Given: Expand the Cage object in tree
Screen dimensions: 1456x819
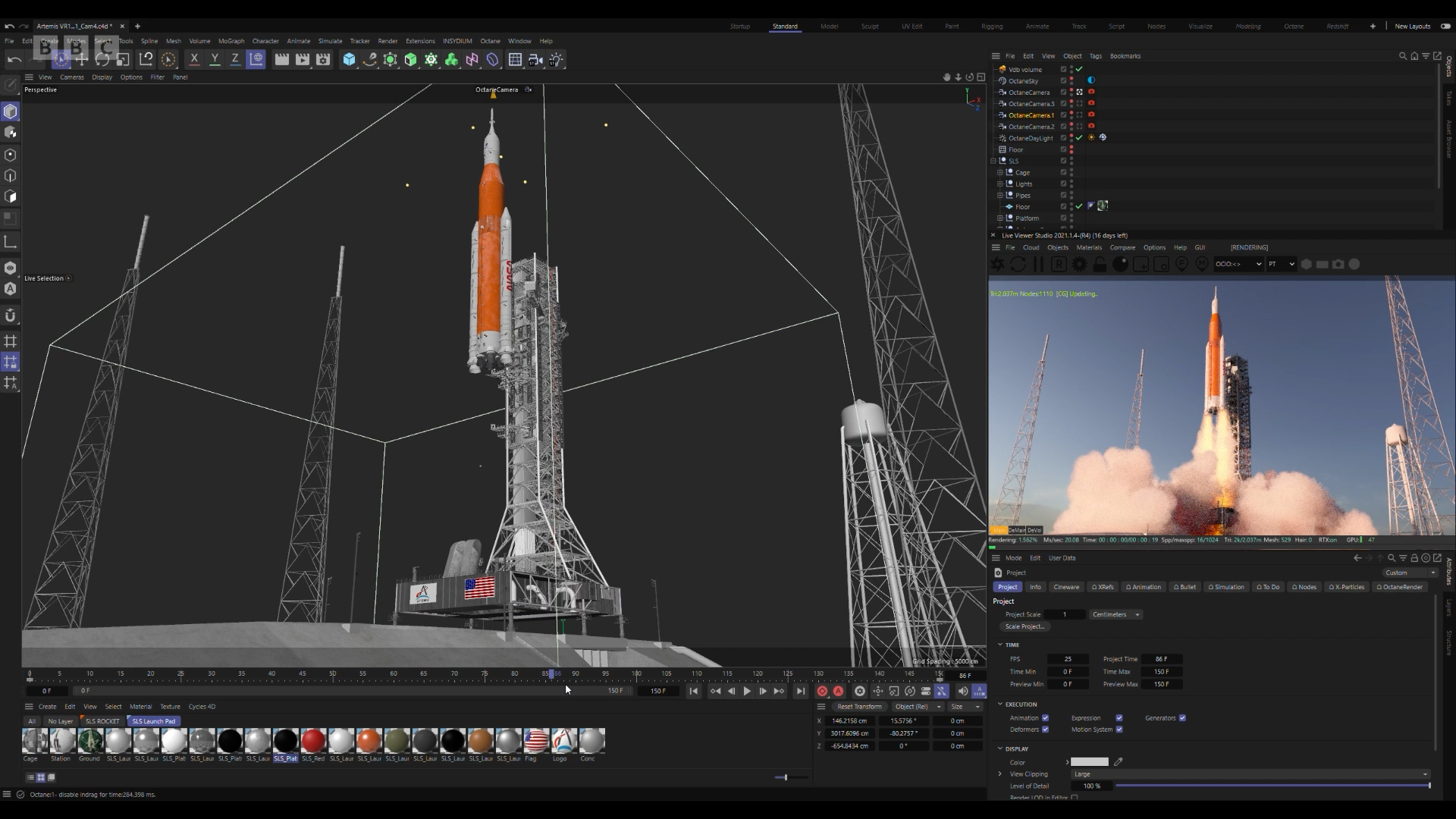Looking at the screenshot, I should point(999,172).
